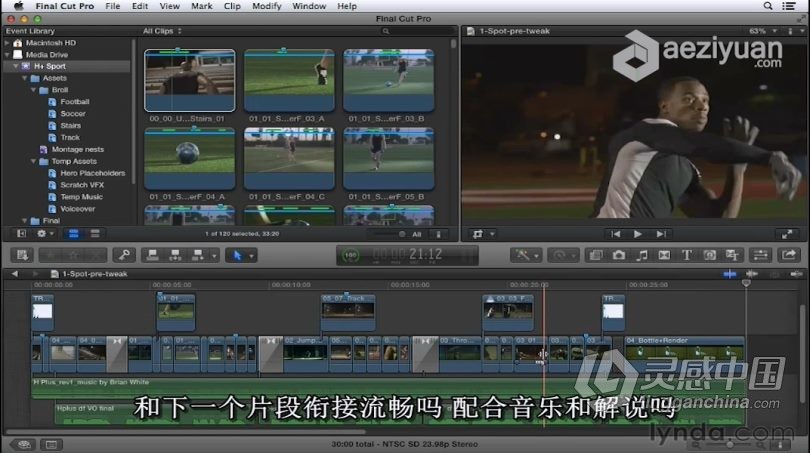This screenshot has width=810, height=453.
Task: Open the Keyword Editor key icon
Action: (124, 255)
